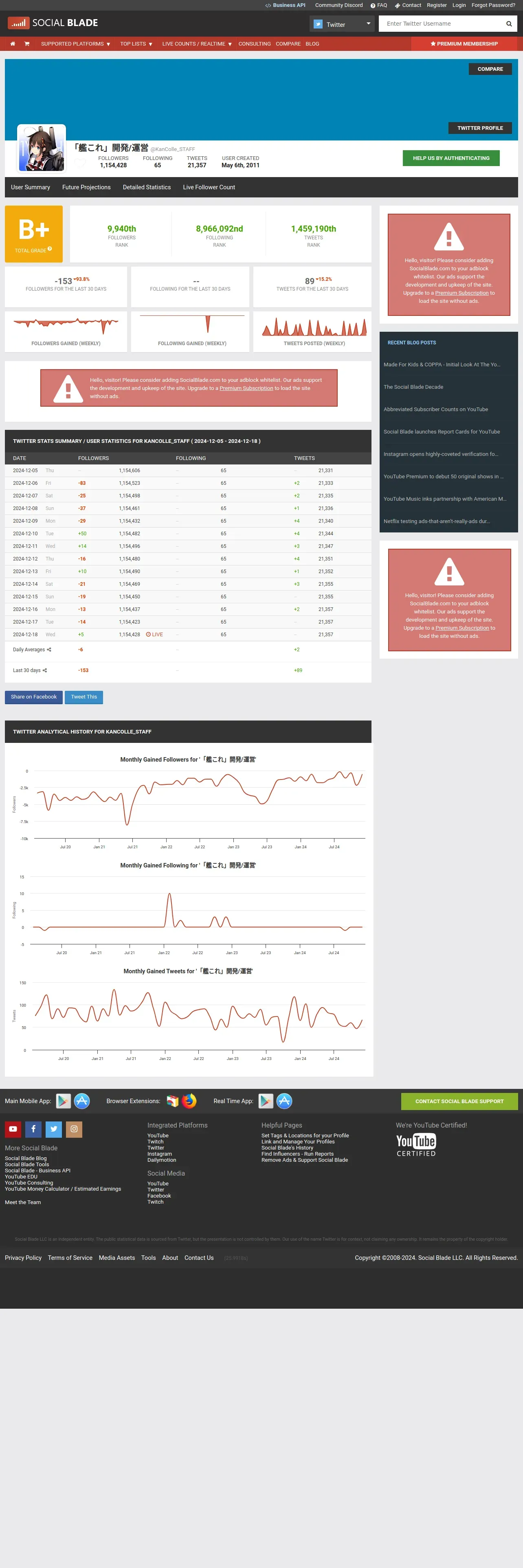Click the Instagram social icon in footer
The height and width of the screenshot is (1568, 523).
(x=74, y=1129)
